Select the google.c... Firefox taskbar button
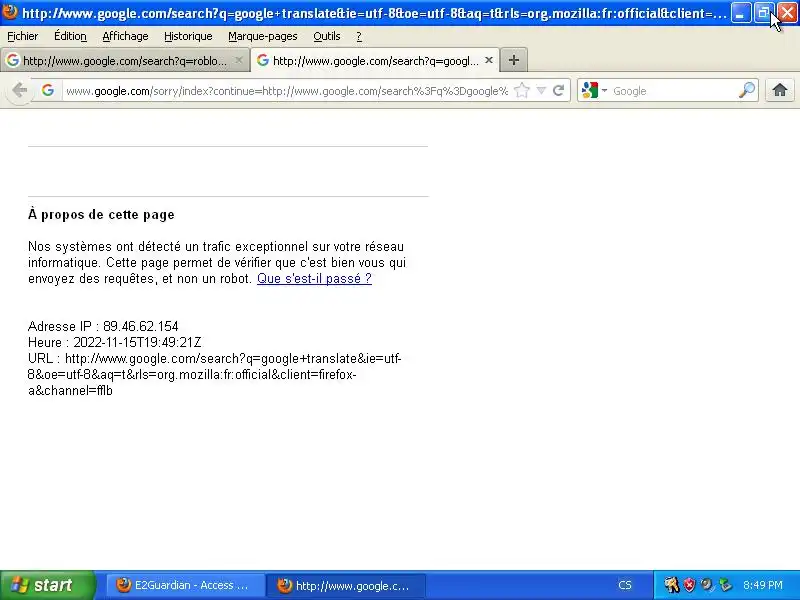The height and width of the screenshot is (600, 800). (345, 585)
